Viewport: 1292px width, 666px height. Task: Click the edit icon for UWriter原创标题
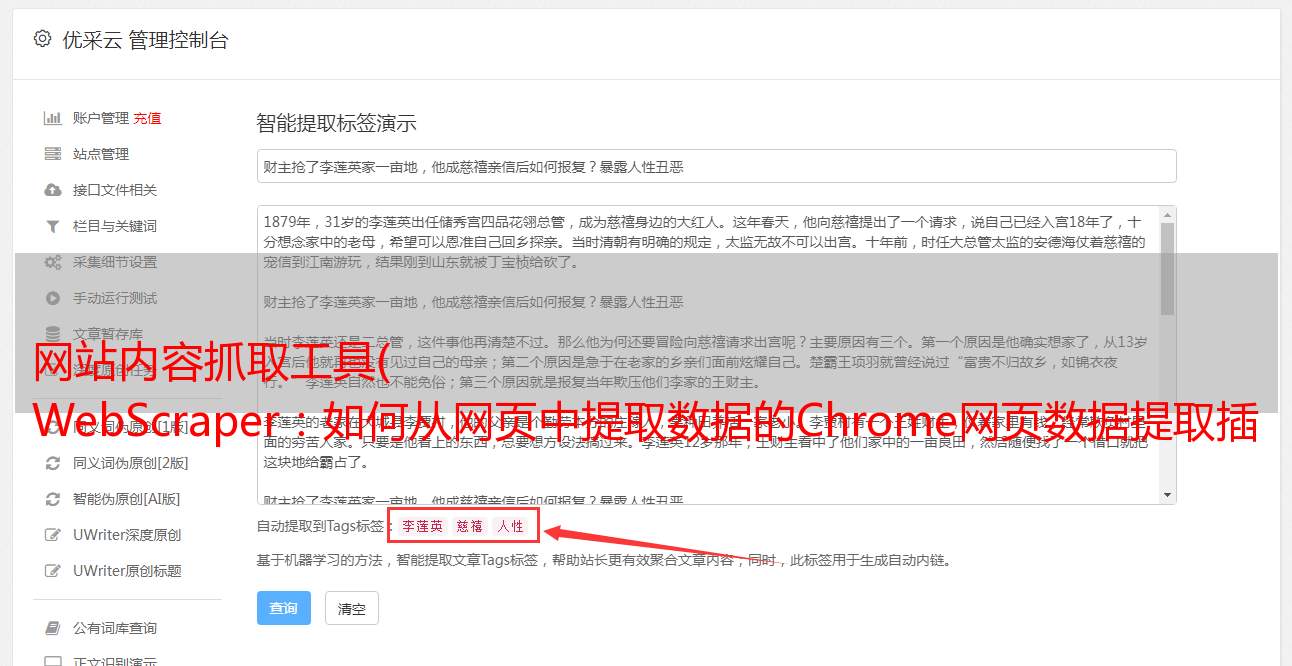[x=53, y=571]
